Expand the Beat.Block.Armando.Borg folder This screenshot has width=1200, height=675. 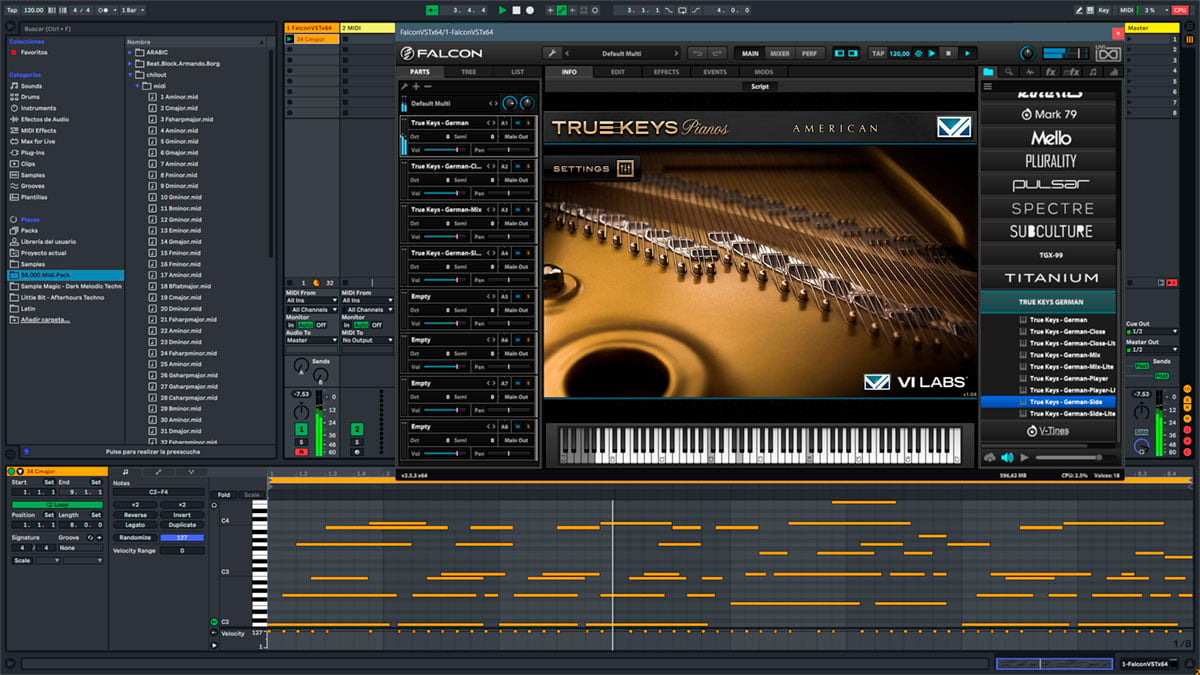tap(130, 63)
